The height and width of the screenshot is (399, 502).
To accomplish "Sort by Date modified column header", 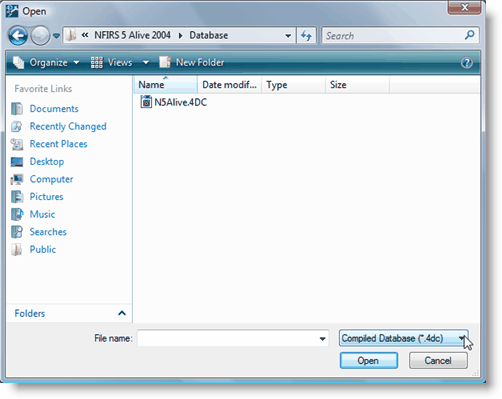I will 229,85.
